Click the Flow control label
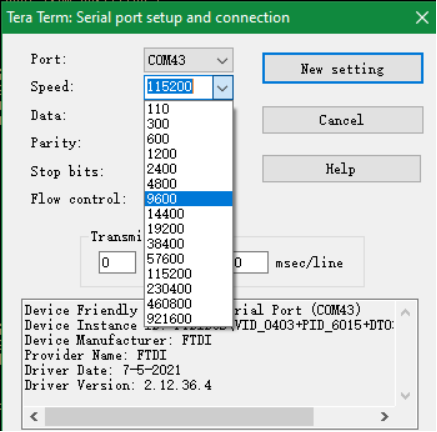The width and height of the screenshot is (437, 432). click(x=79, y=199)
